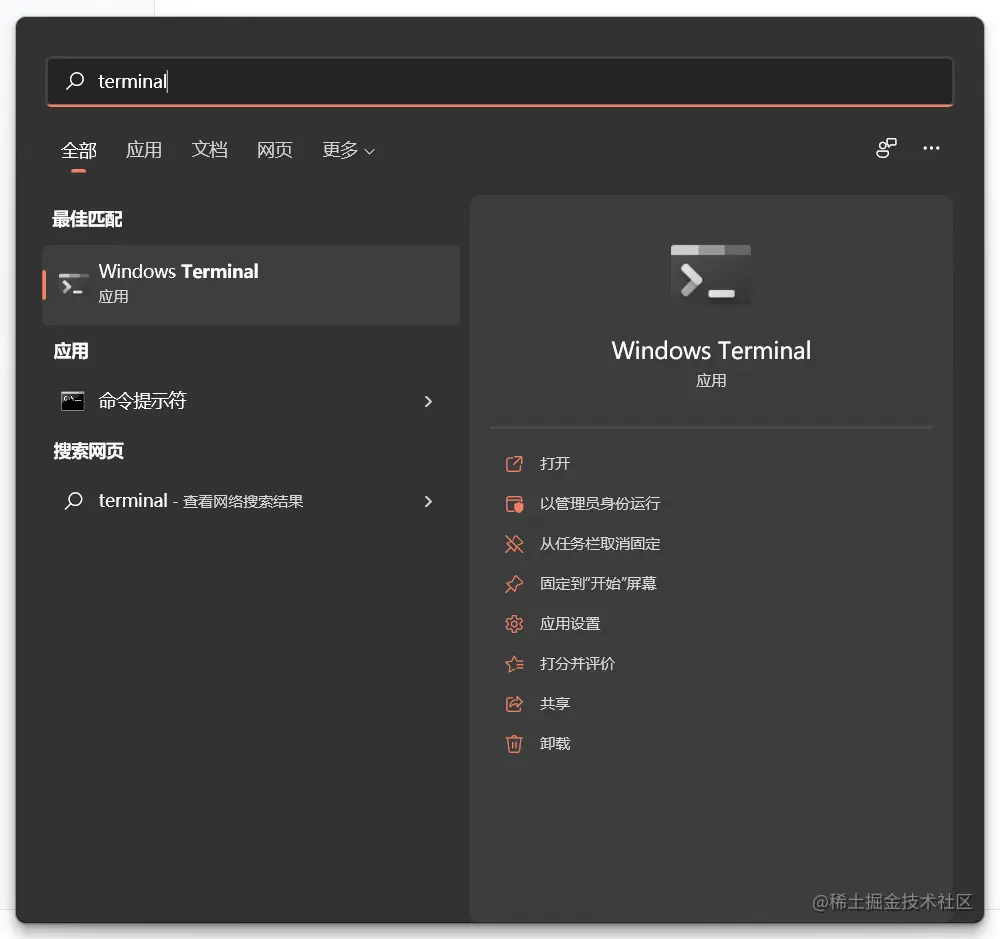Viewport: 1000px width, 939px height.
Task: Click the share icon
Action: (x=514, y=704)
